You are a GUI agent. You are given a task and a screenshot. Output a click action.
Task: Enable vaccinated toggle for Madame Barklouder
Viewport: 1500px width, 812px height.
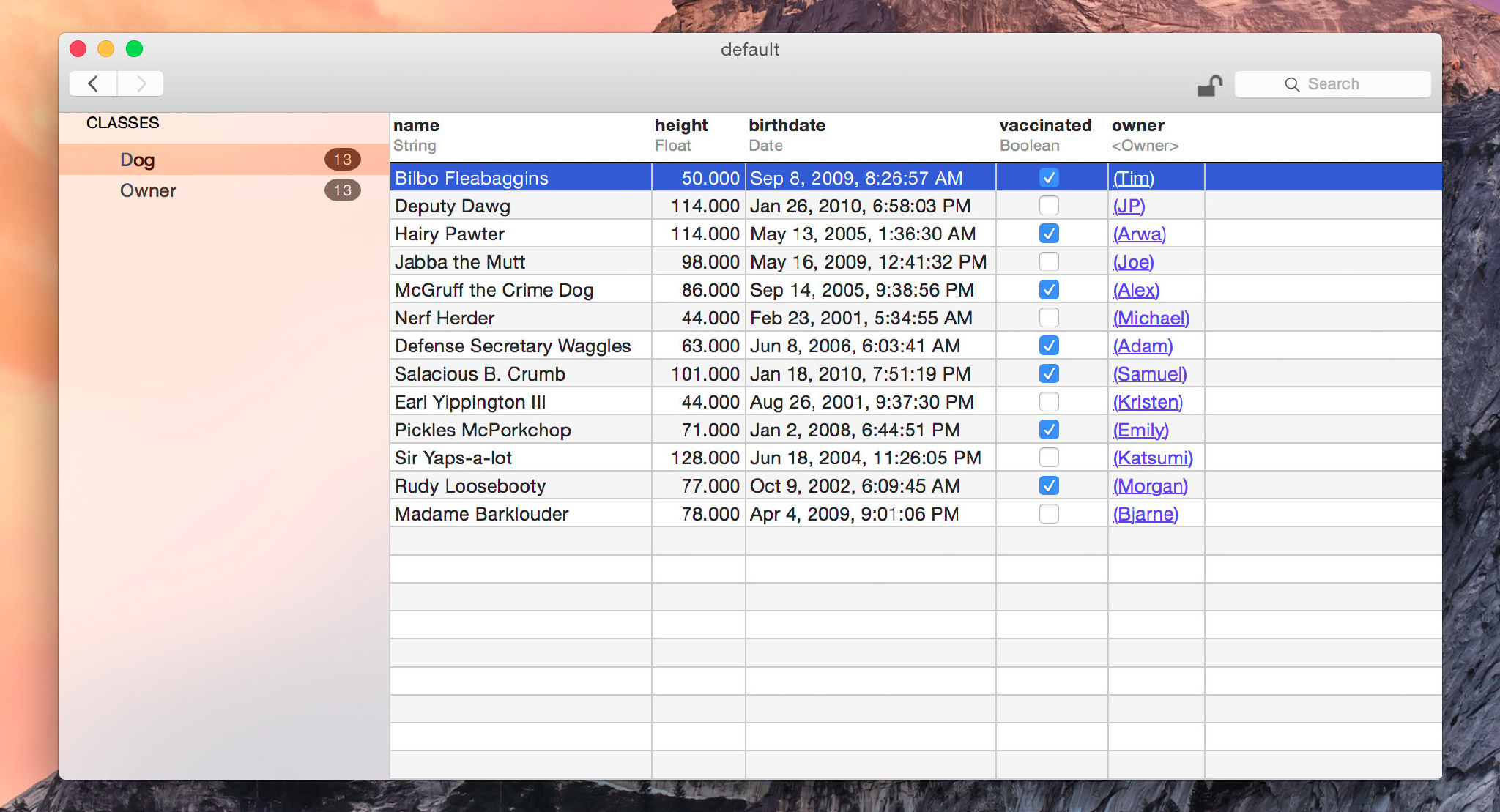(x=1047, y=514)
